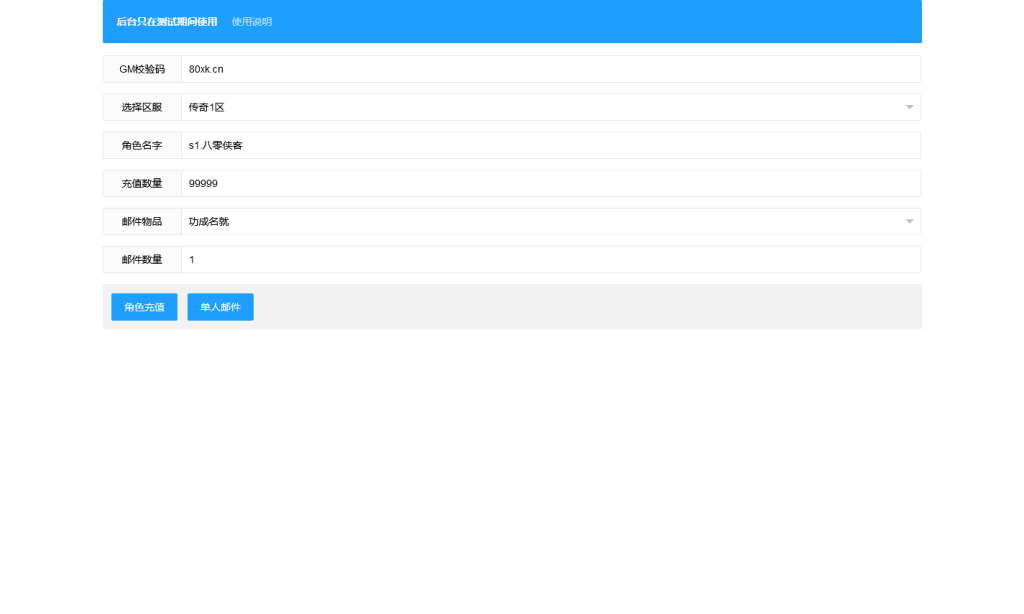Open the 使用说明 tab in header
The height and width of the screenshot is (614, 1024).
point(251,22)
